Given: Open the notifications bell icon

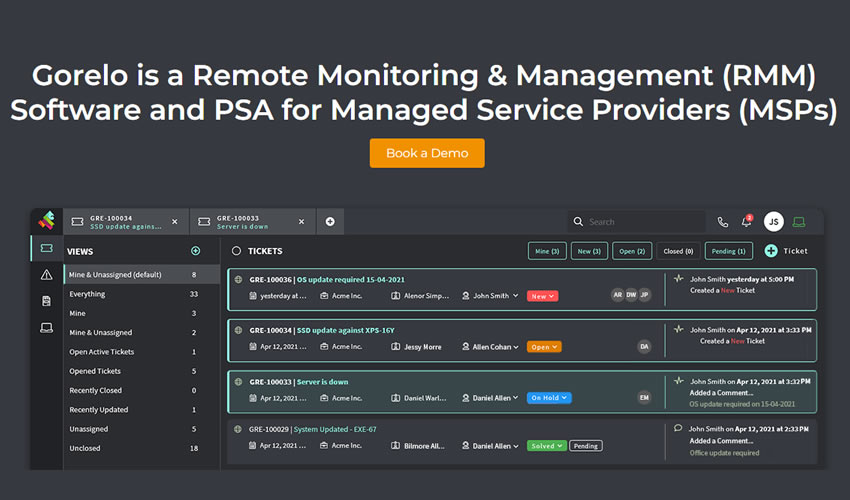Looking at the screenshot, I should 747,221.
